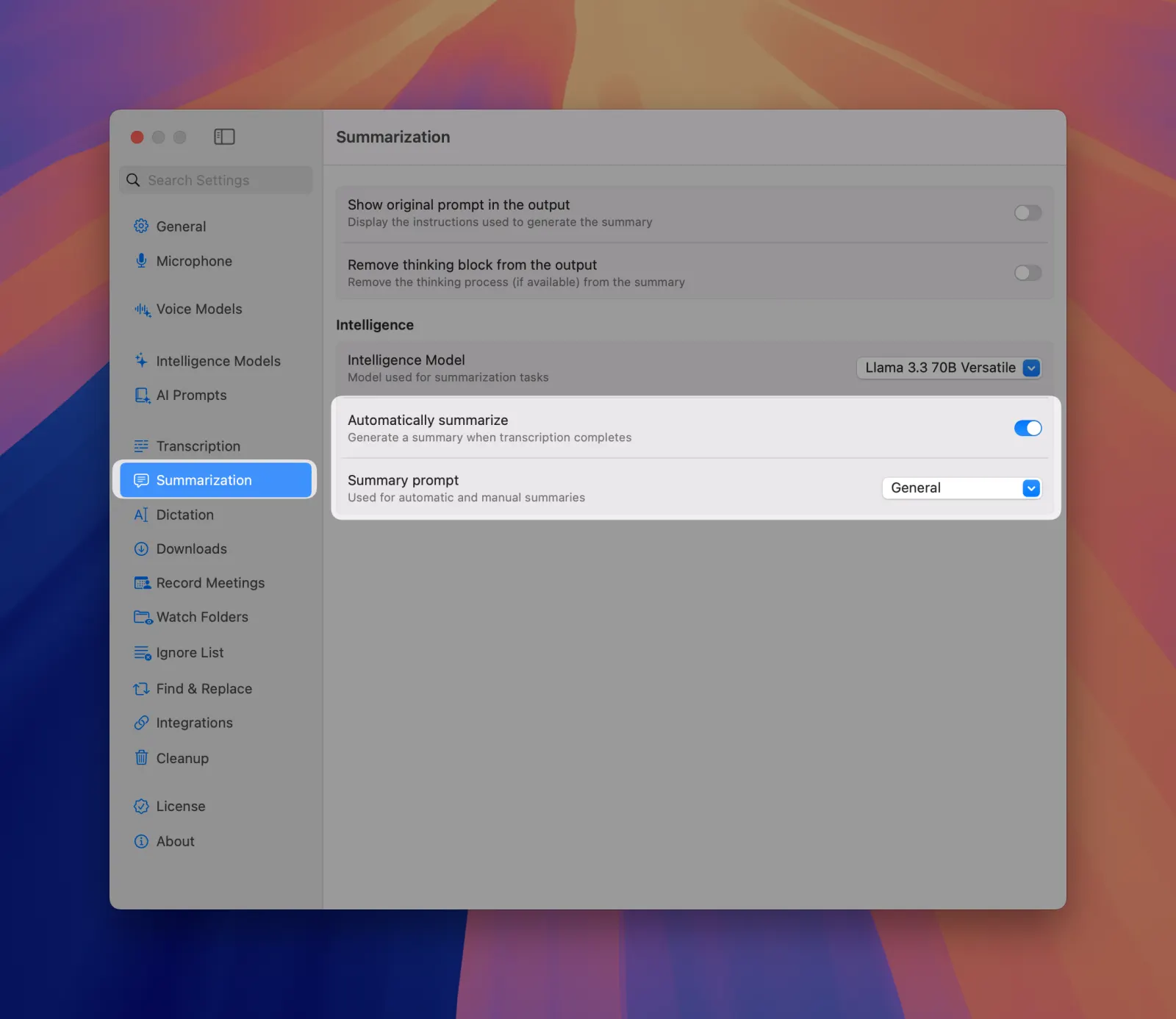Click the AI Prompts icon

(x=142, y=396)
